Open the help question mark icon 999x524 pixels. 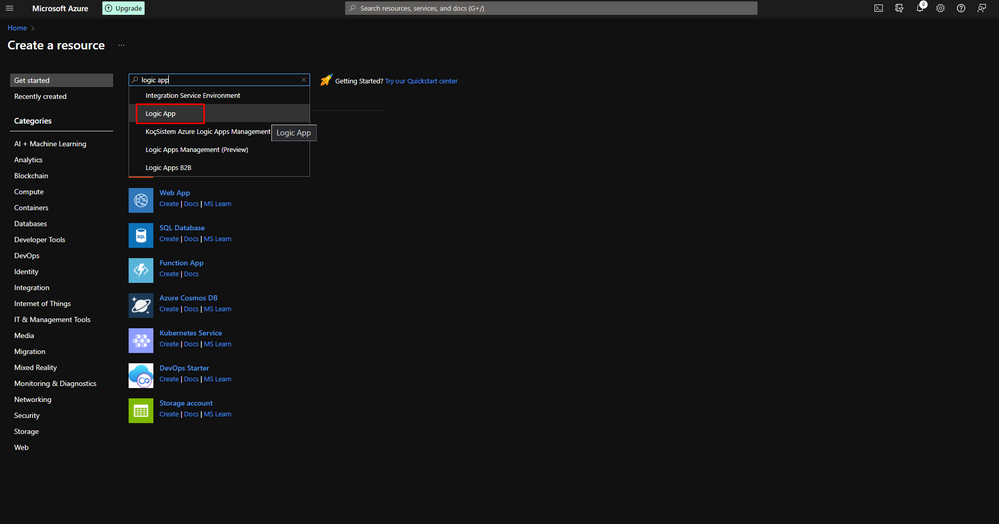tap(961, 8)
